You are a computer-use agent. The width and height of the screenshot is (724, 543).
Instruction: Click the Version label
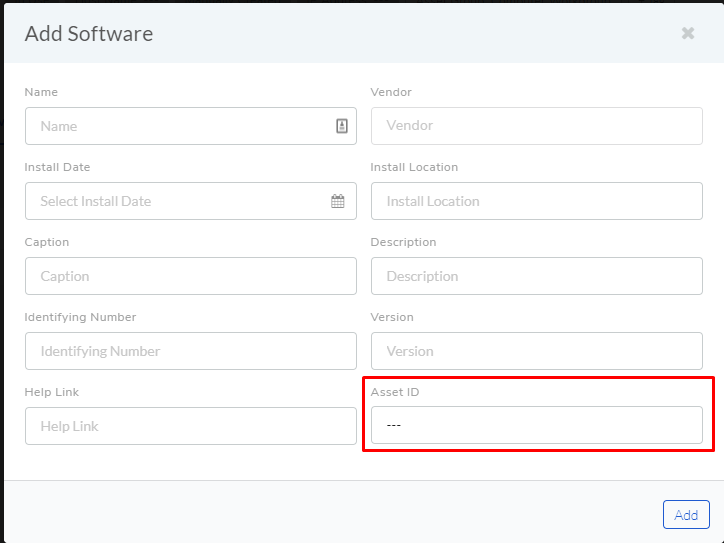pyautogui.click(x=392, y=317)
